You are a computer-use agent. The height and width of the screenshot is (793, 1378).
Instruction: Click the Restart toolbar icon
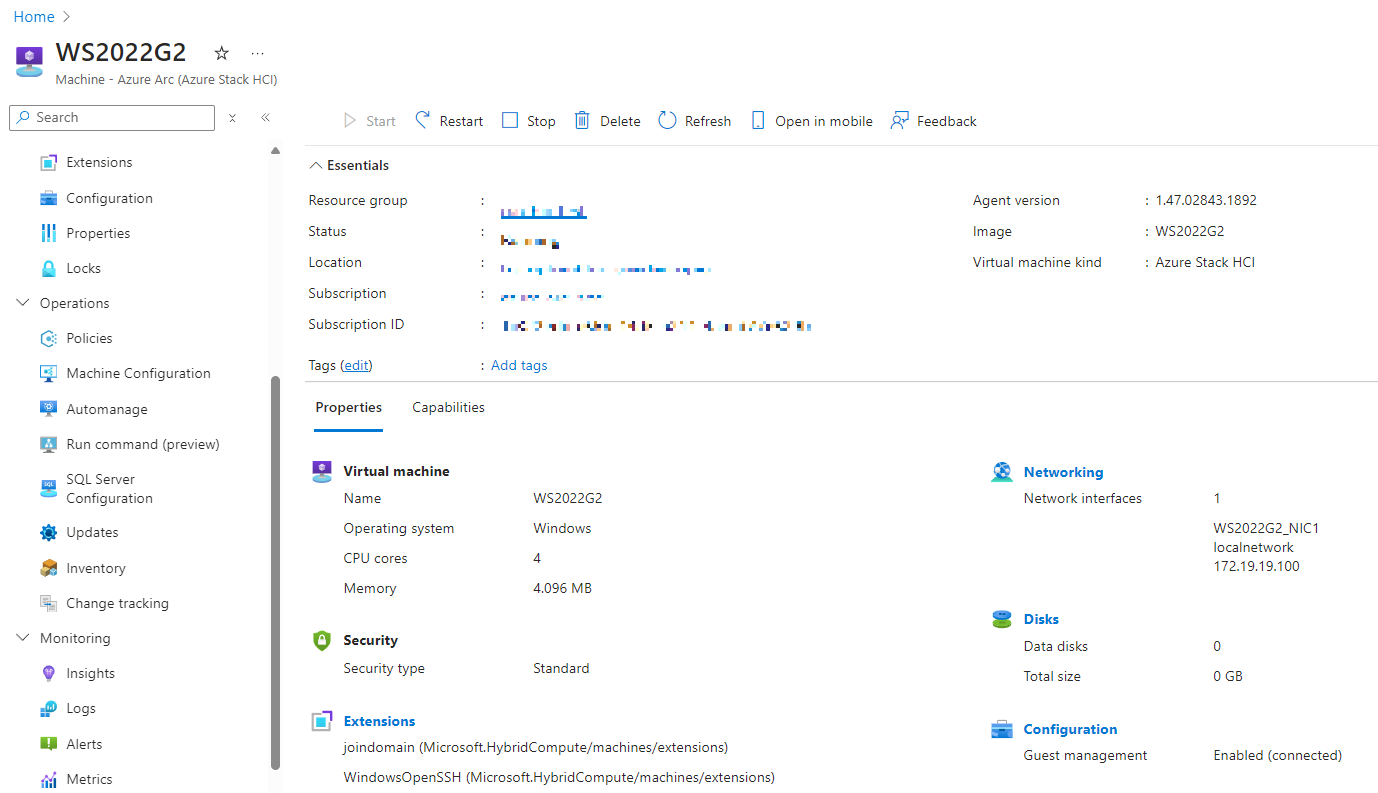[424, 120]
